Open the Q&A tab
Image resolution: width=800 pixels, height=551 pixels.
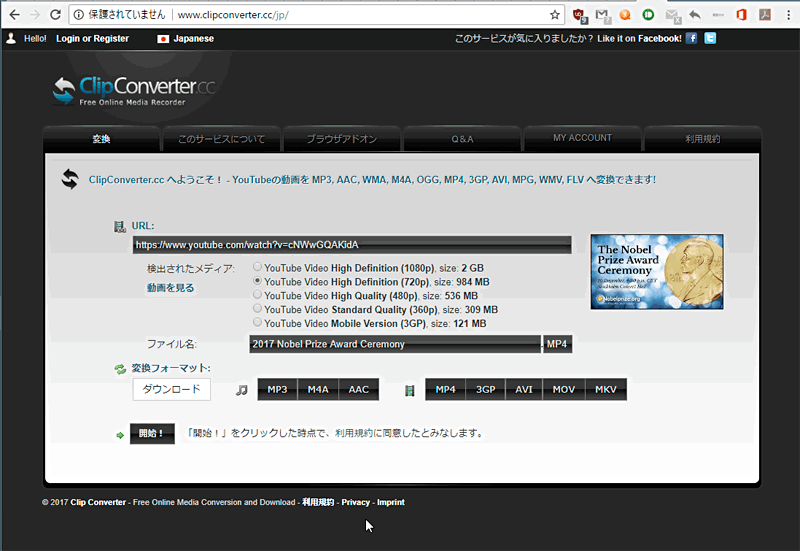click(x=462, y=139)
